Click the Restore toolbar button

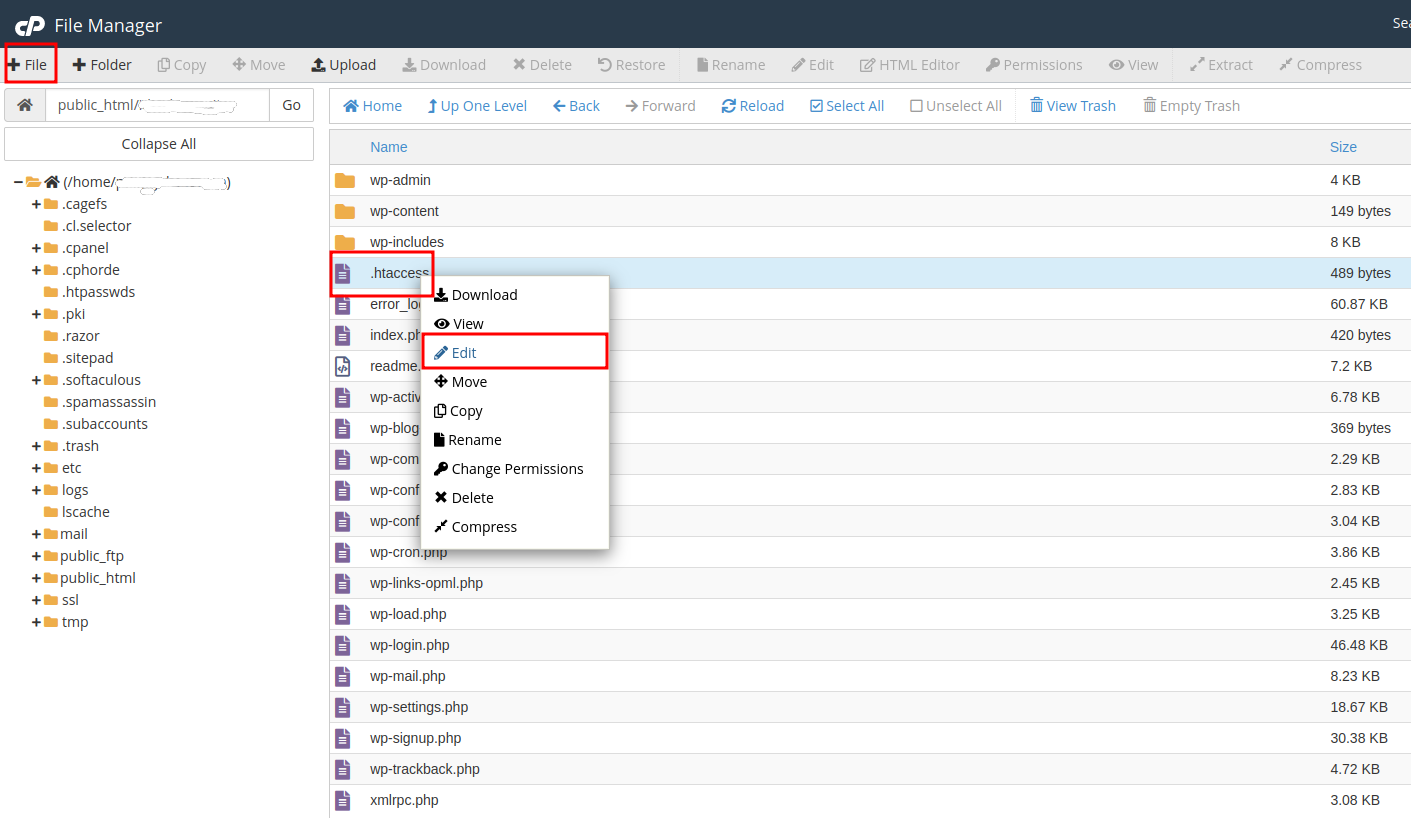coord(631,65)
